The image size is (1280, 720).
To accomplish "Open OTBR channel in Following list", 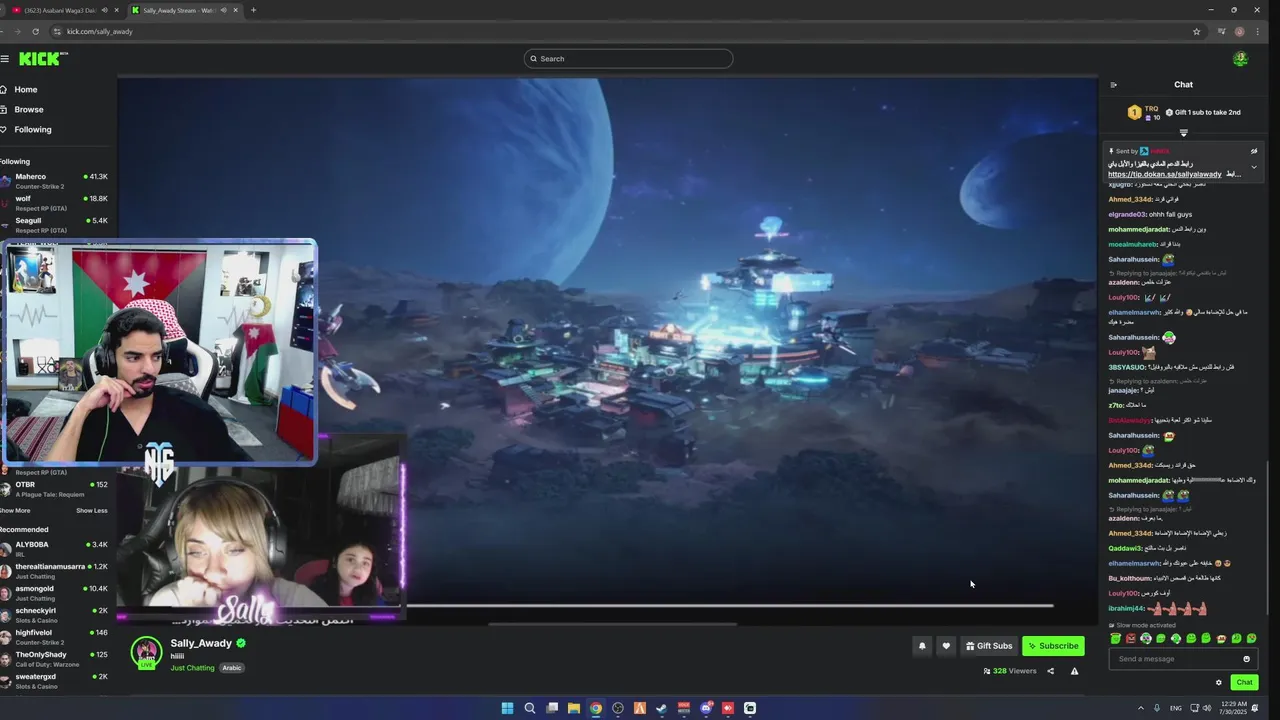I will tap(55, 489).
